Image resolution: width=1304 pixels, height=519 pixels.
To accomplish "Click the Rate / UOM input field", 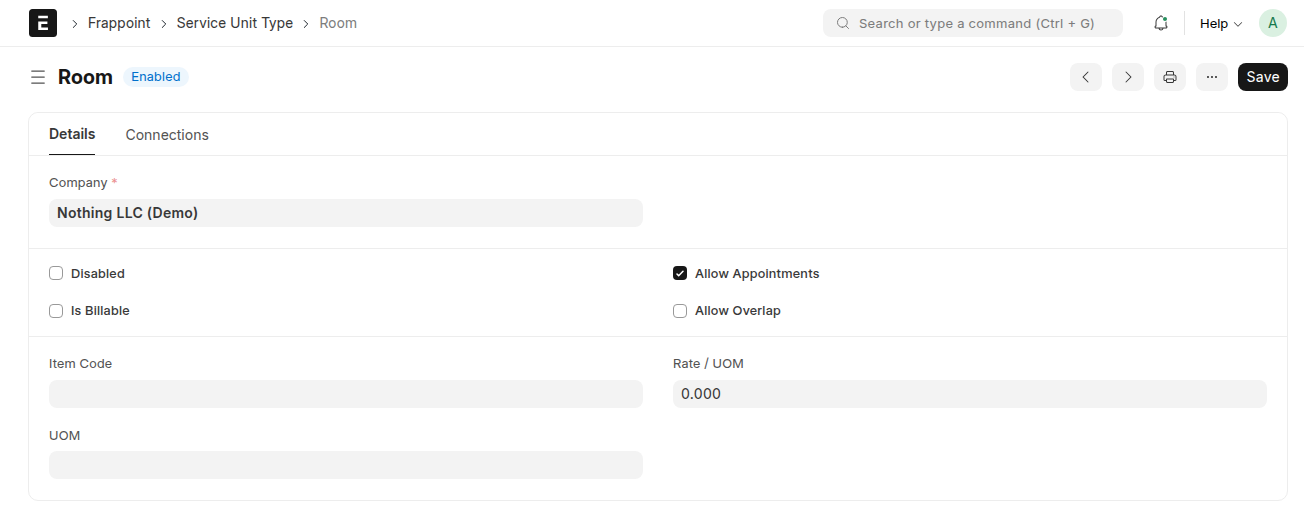I will click(x=969, y=394).
